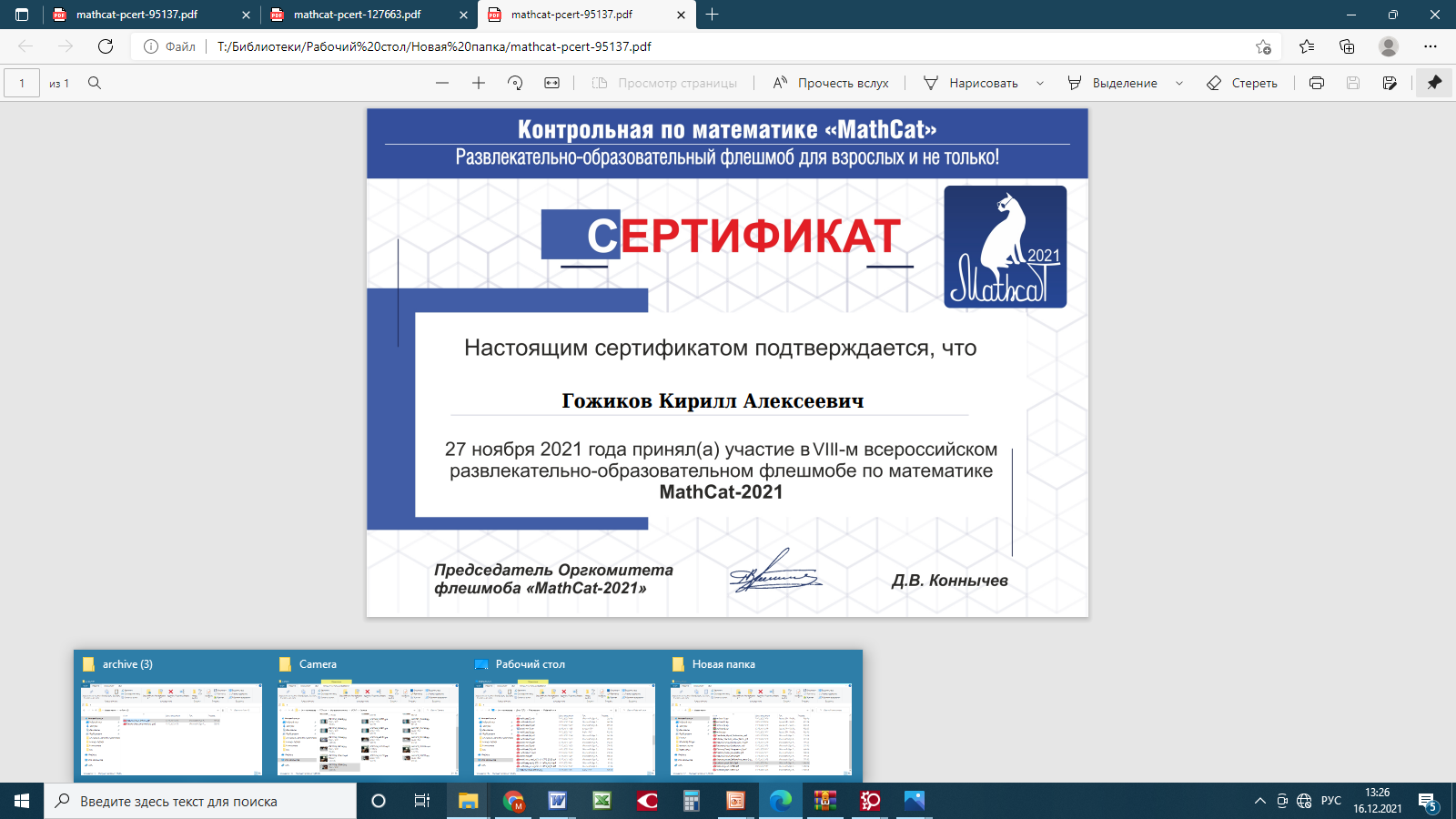Screen dimensions: 1456x819
Task: Open the PDF search tool
Action: pyautogui.click(x=95, y=83)
